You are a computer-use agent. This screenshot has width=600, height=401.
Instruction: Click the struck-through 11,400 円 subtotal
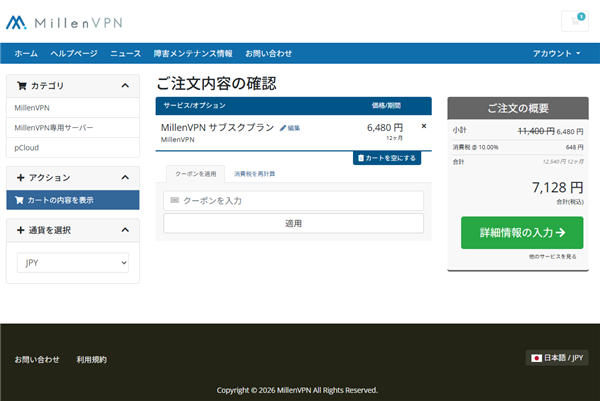(536, 131)
